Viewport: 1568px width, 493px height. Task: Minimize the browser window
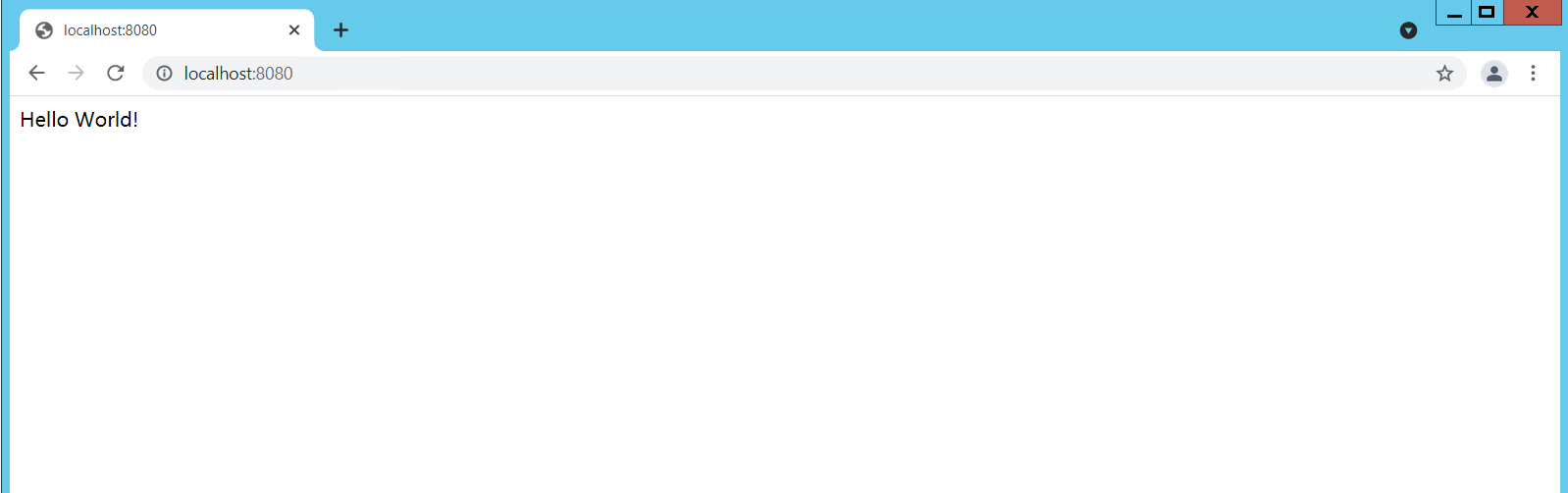1454,13
